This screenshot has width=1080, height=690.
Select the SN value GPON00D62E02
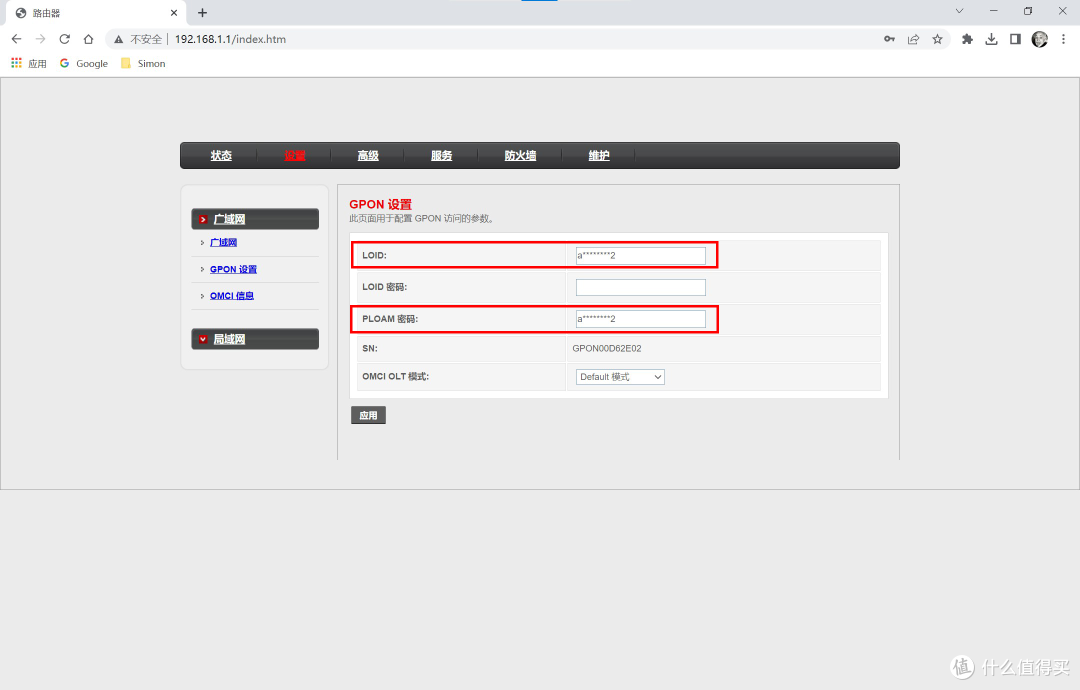607,348
